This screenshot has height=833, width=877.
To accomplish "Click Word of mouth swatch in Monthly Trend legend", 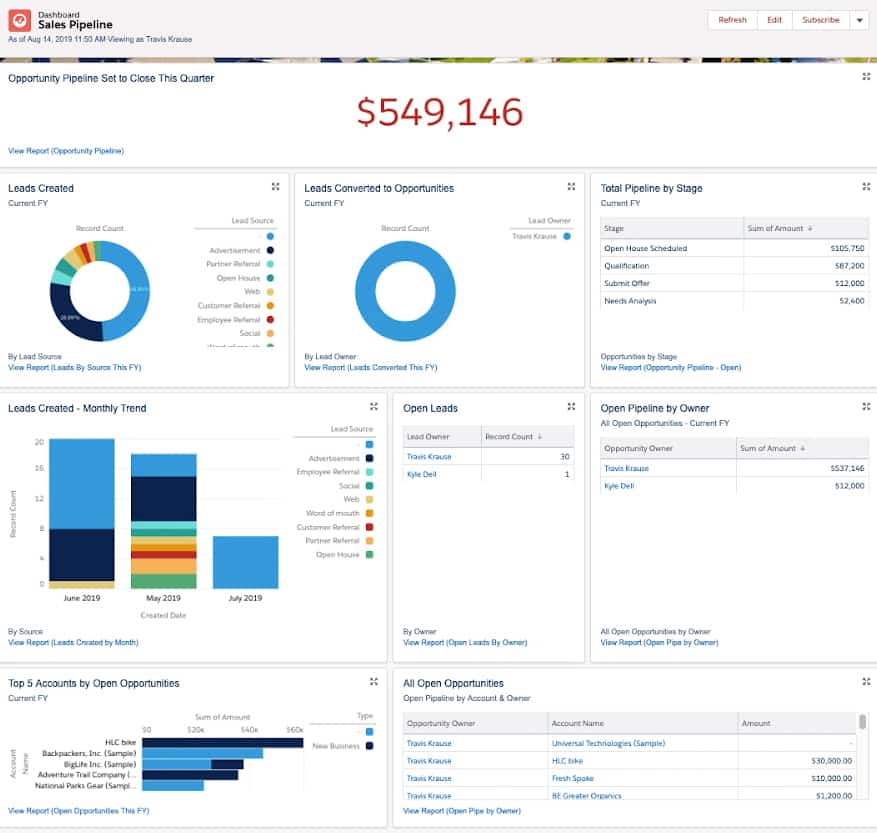I will 369,513.
